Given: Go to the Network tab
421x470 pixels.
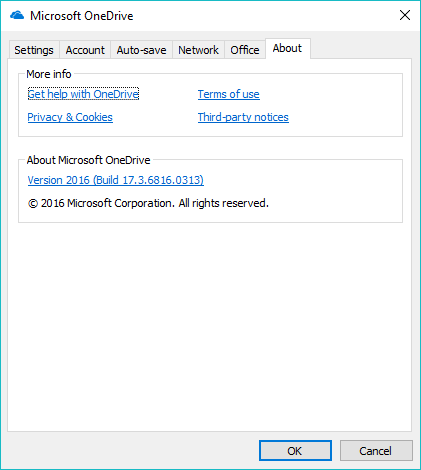Looking at the screenshot, I should click(x=198, y=50).
